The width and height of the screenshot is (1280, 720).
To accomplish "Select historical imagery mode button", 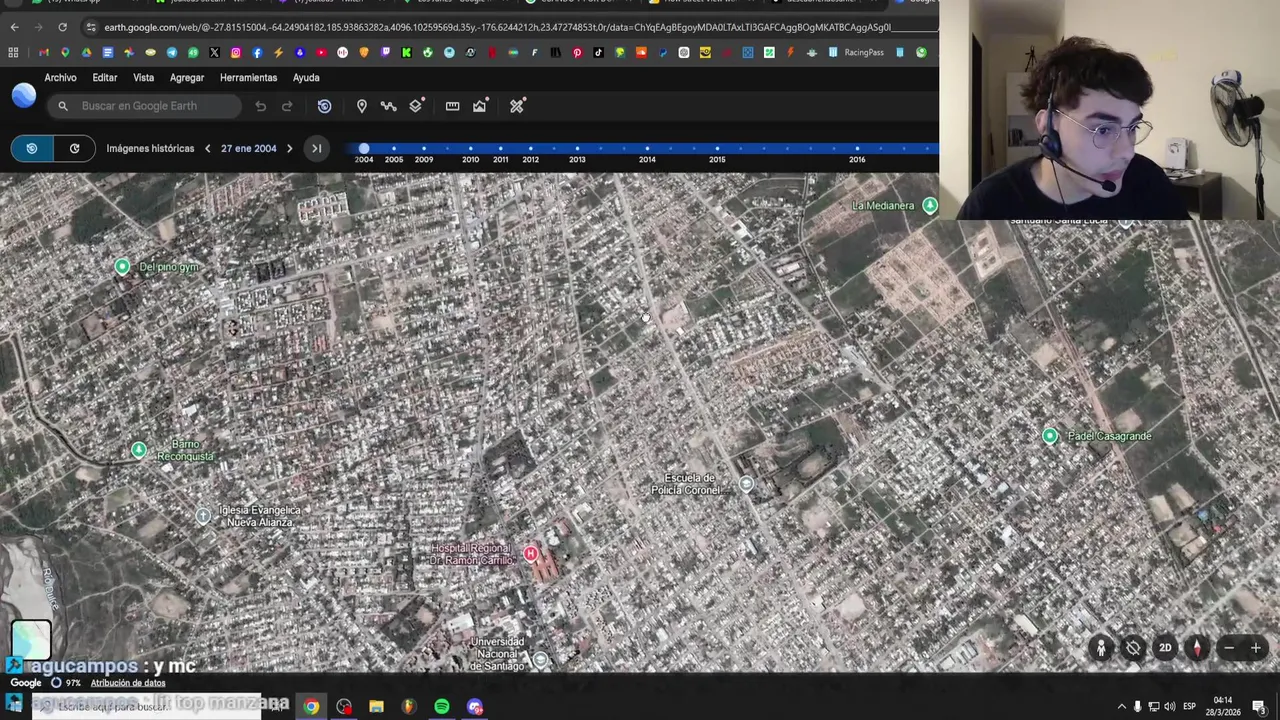I will (32, 149).
